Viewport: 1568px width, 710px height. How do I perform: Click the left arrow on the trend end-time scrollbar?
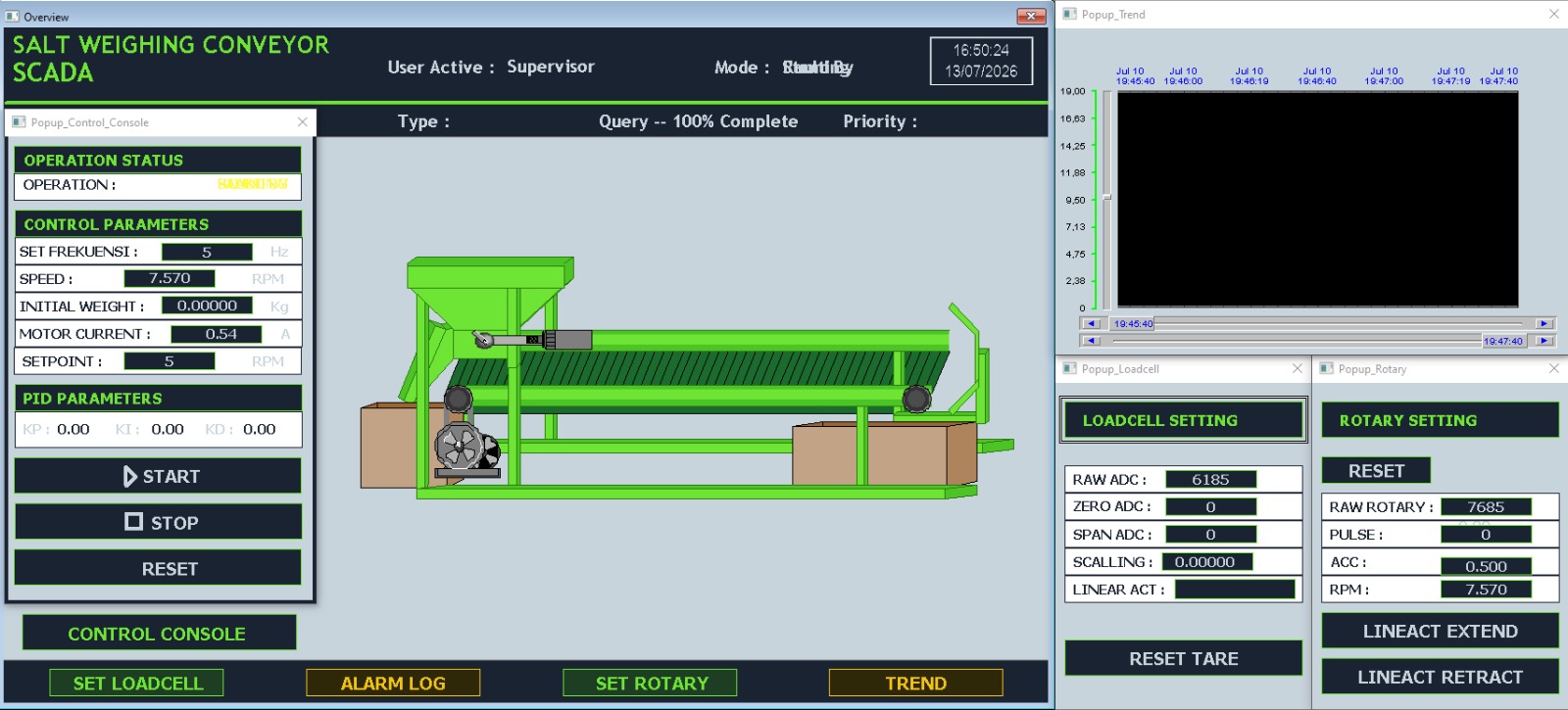click(x=1092, y=341)
